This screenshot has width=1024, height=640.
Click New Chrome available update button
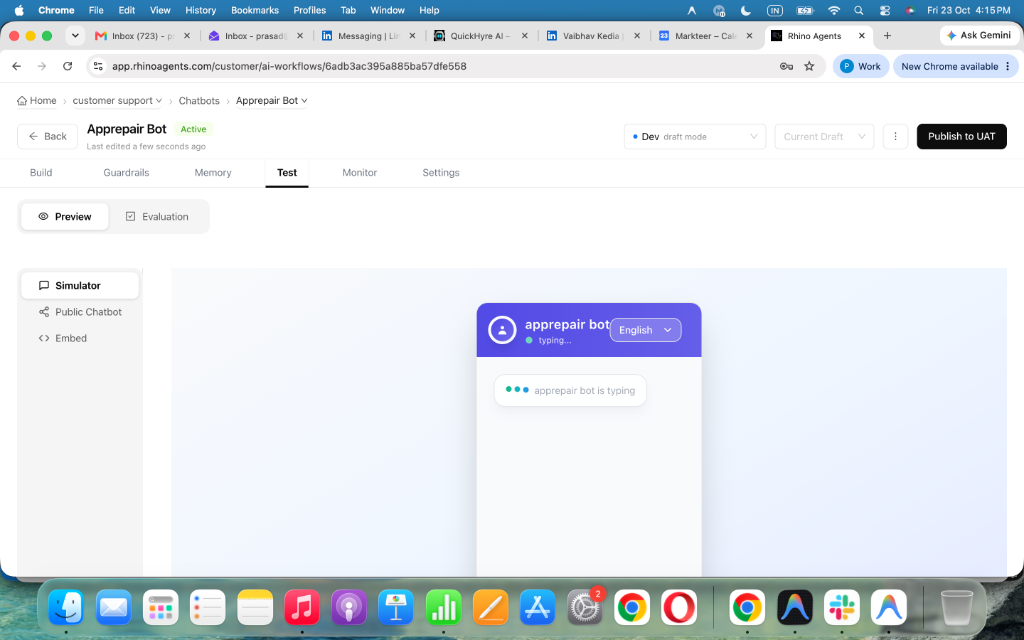[x=956, y=66]
